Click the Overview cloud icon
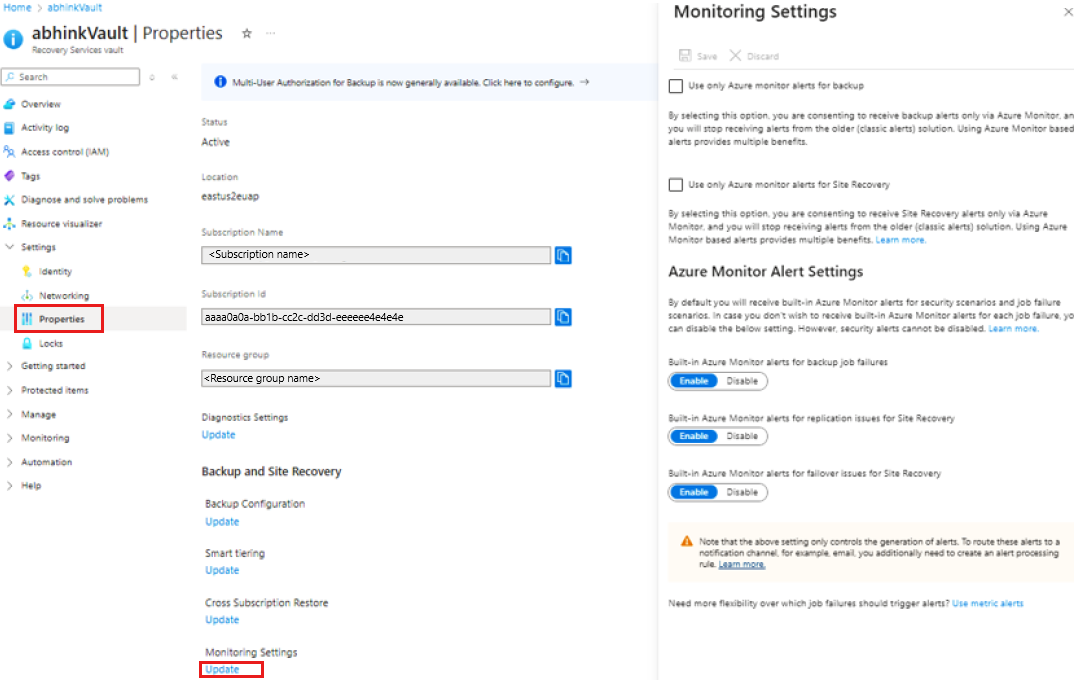Image resolution: width=1074 pixels, height=680 pixels. (x=9, y=104)
